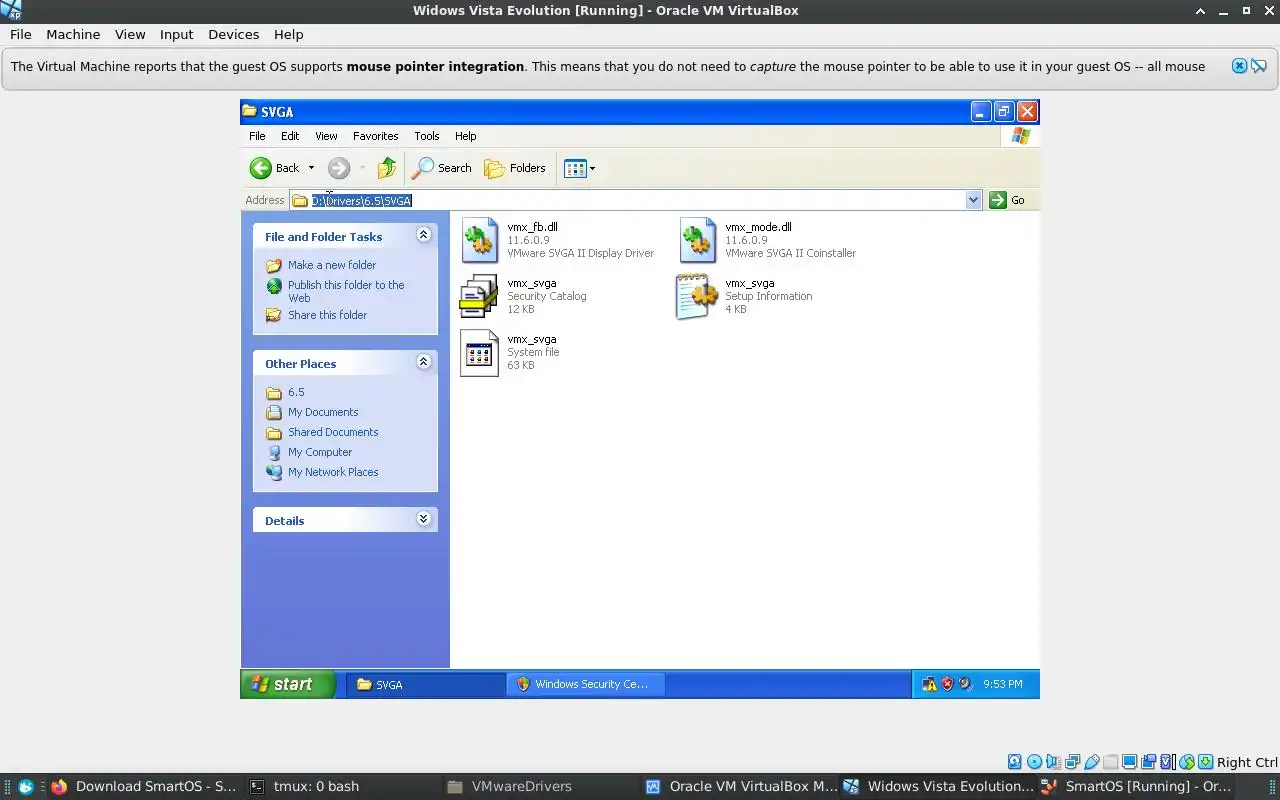The width and height of the screenshot is (1280, 800).
Task: Dismiss the mouse integration notification
Action: tap(1239, 66)
